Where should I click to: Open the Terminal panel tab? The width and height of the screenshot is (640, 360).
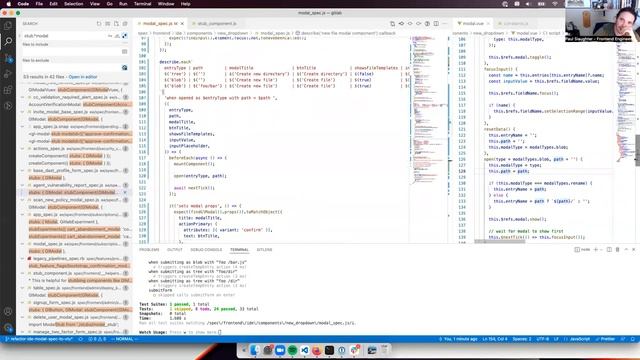(x=239, y=249)
